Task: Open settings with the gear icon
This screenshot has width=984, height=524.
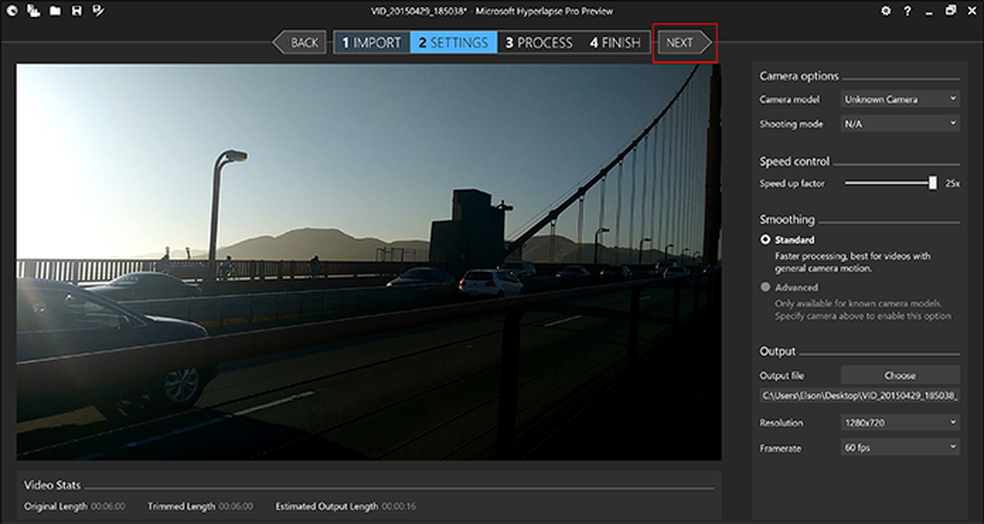Action: point(885,11)
